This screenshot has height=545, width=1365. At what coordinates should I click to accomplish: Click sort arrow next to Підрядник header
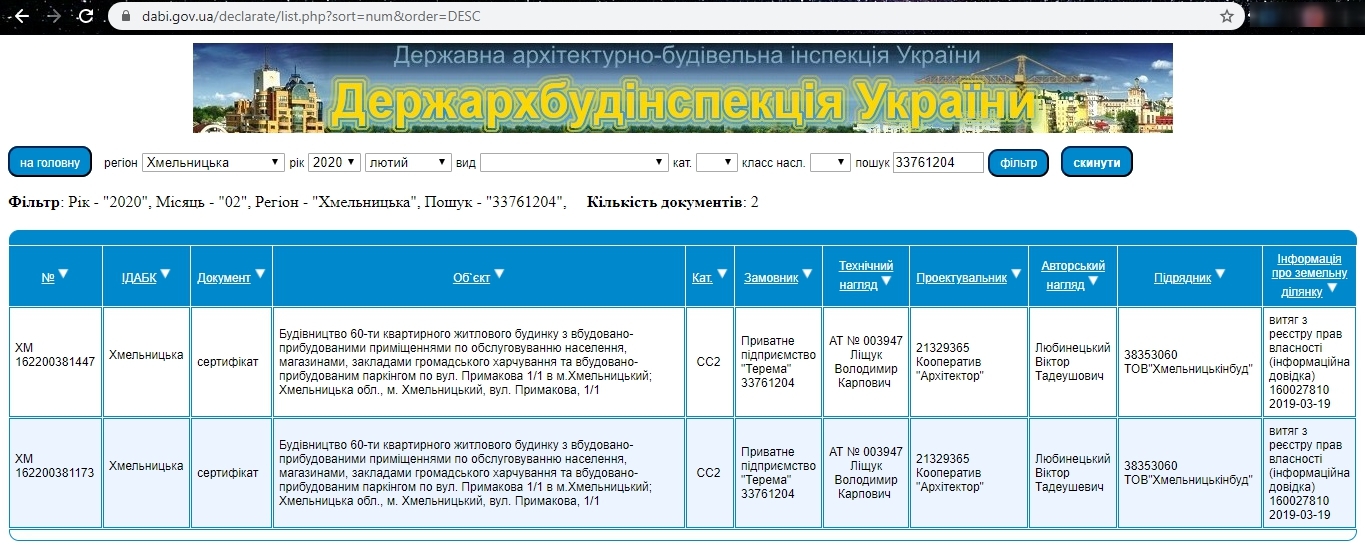coord(1220,274)
